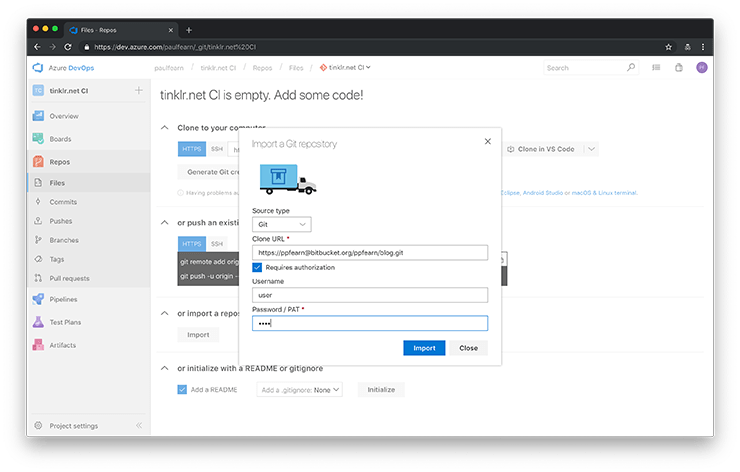Click the Import button on the page
This screenshot has width=740, height=472.
198,335
